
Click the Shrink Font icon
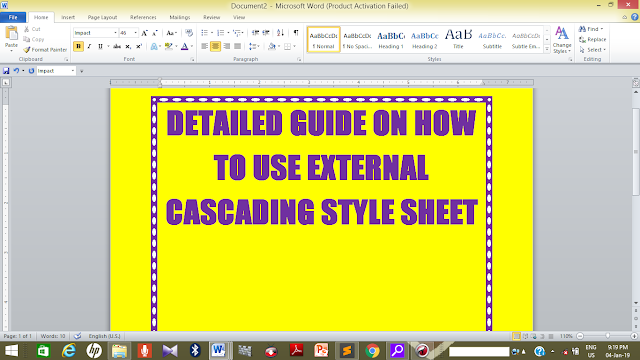tap(155, 33)
